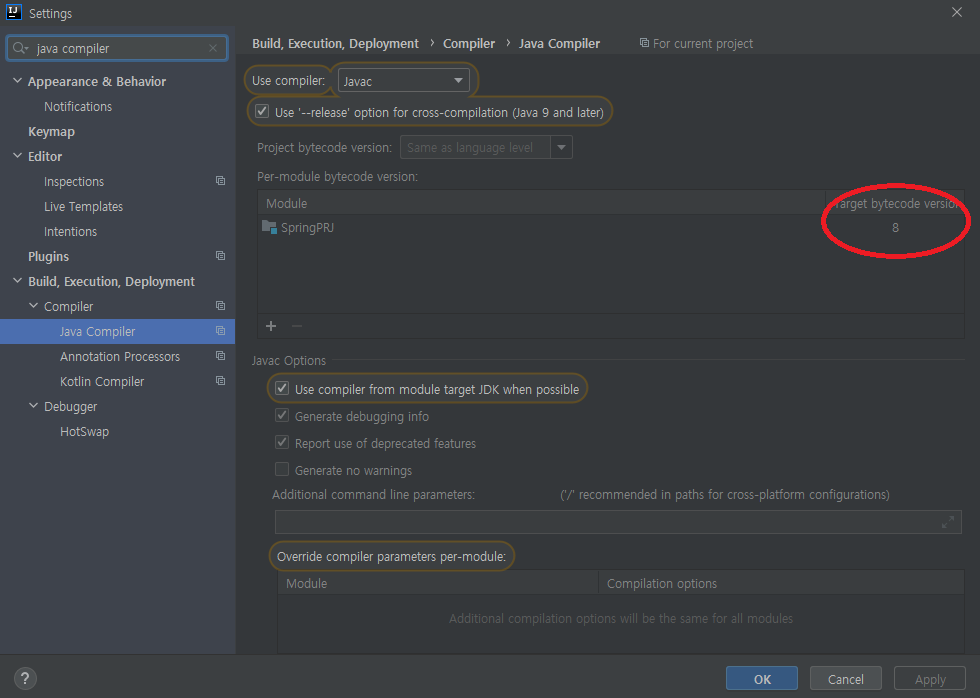The image size is (980, 698).
Task: Select HotSwap under Debugger
Action: [x=84, y=431]
